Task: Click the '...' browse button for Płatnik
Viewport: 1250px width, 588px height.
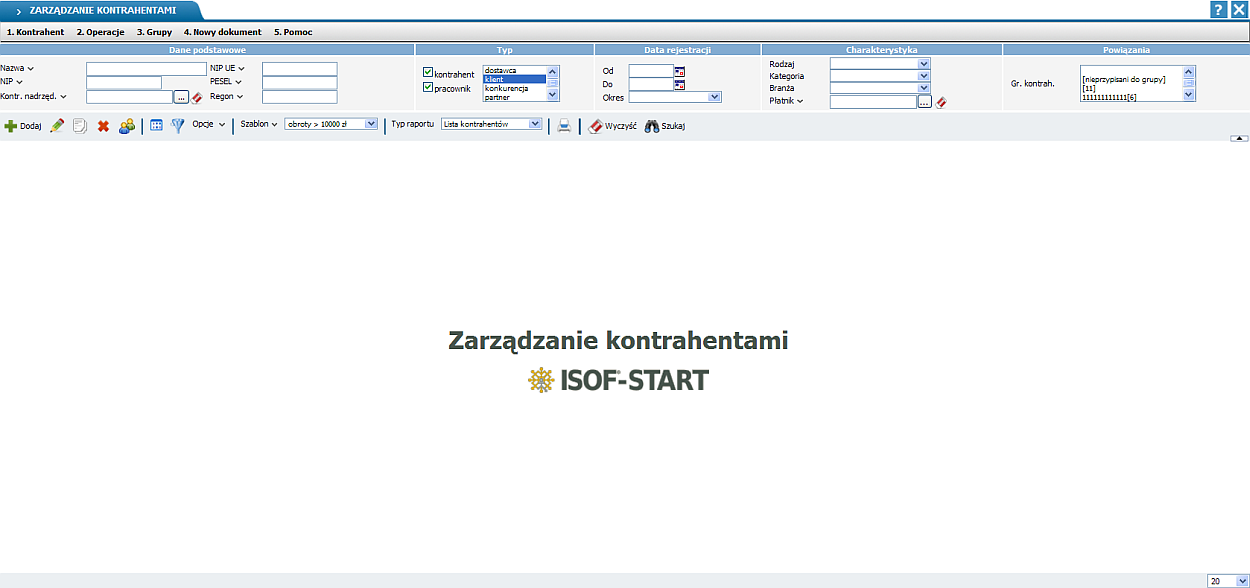Action: [x=924, y=101]
